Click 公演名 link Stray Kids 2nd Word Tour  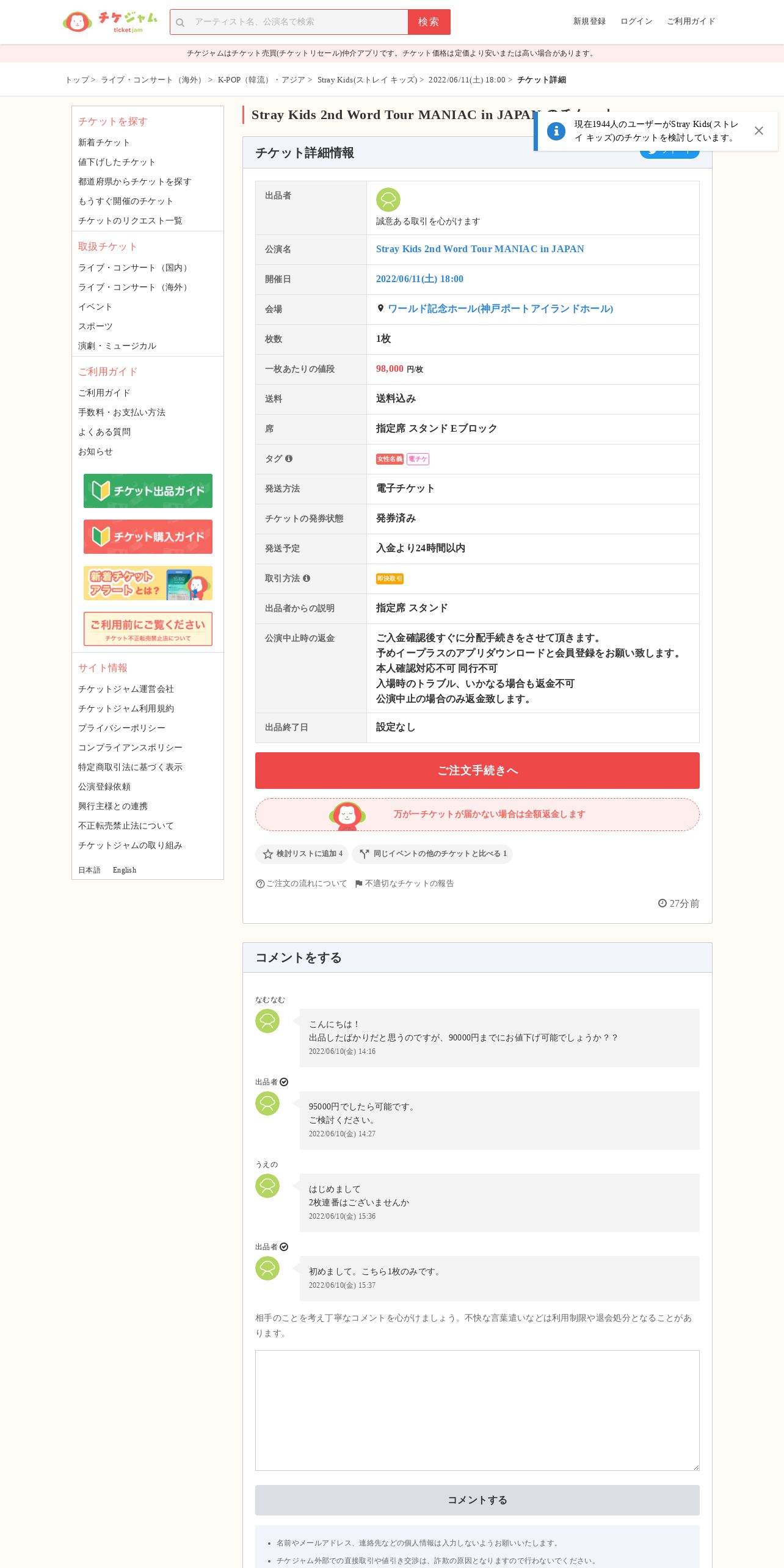[x=480, y=249]
